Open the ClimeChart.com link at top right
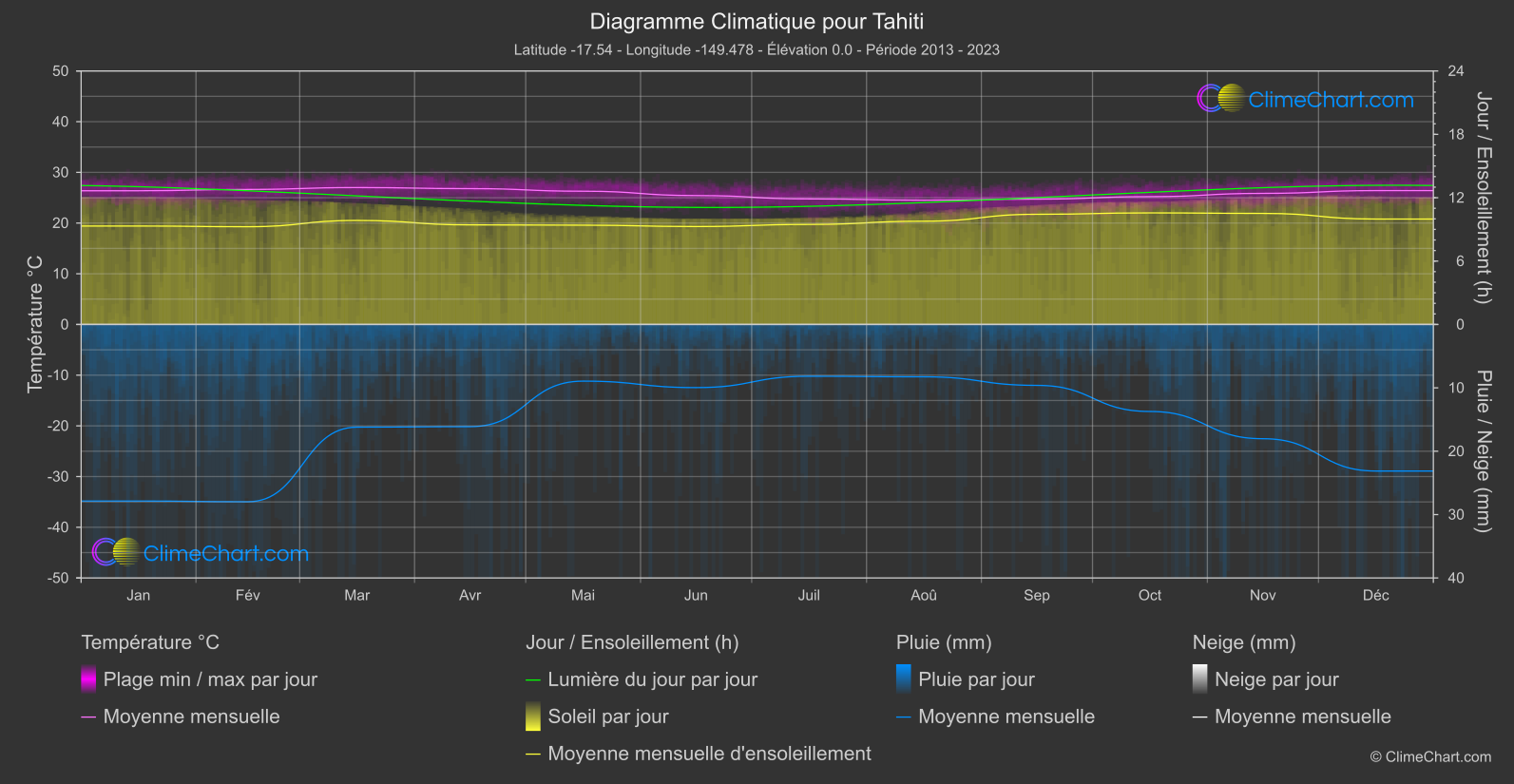 coord(1331,100)
